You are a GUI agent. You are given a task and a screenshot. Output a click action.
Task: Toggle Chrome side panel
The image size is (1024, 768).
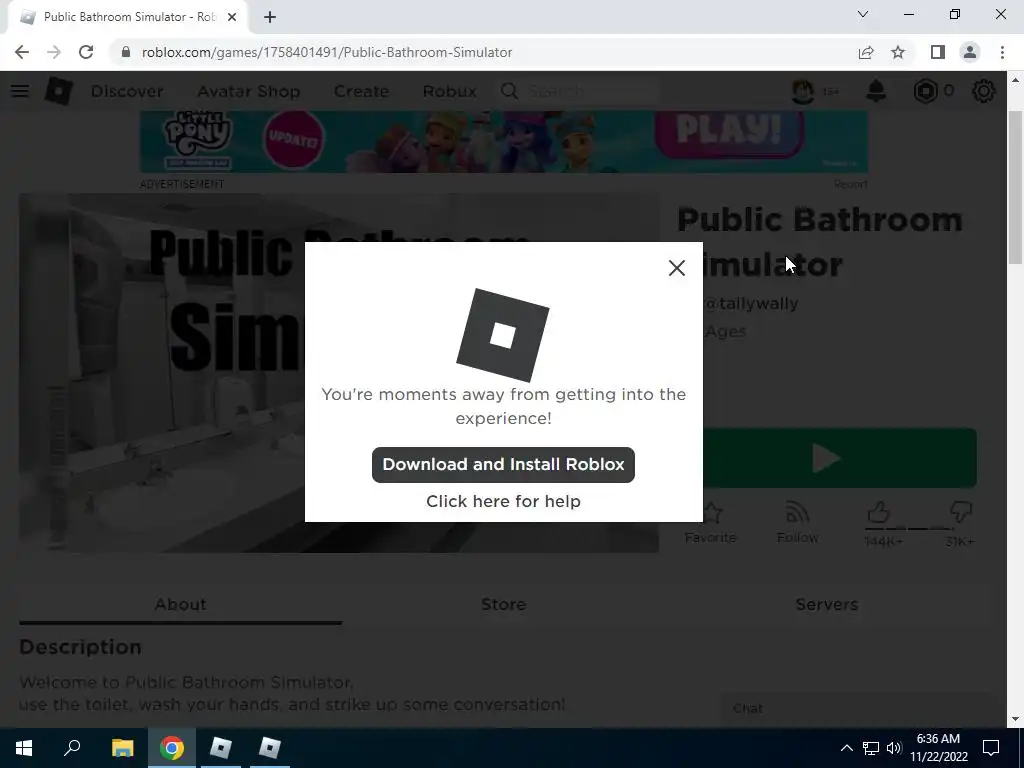[x=938, y=52]
